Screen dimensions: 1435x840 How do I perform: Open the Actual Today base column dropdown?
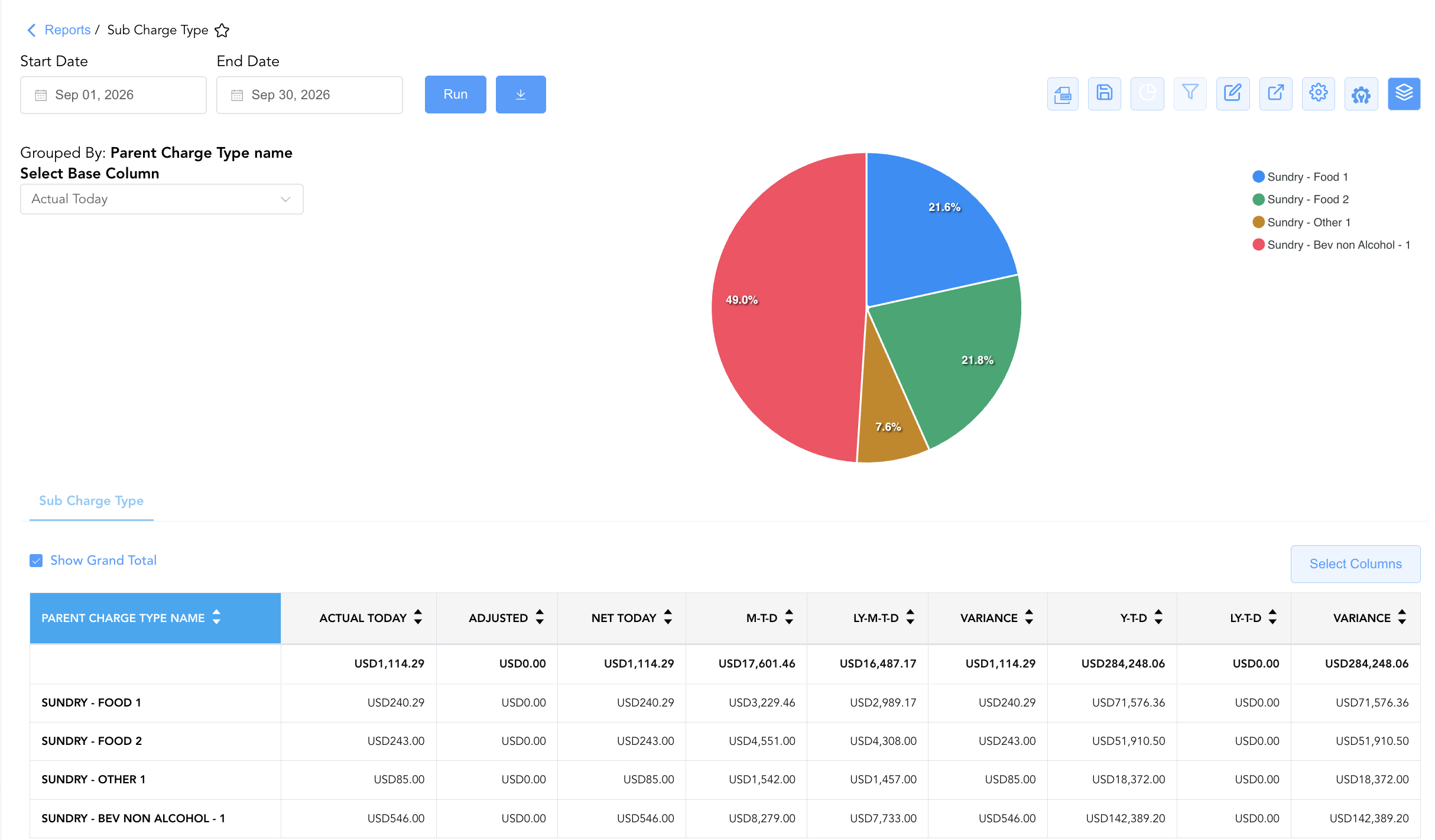162,199
